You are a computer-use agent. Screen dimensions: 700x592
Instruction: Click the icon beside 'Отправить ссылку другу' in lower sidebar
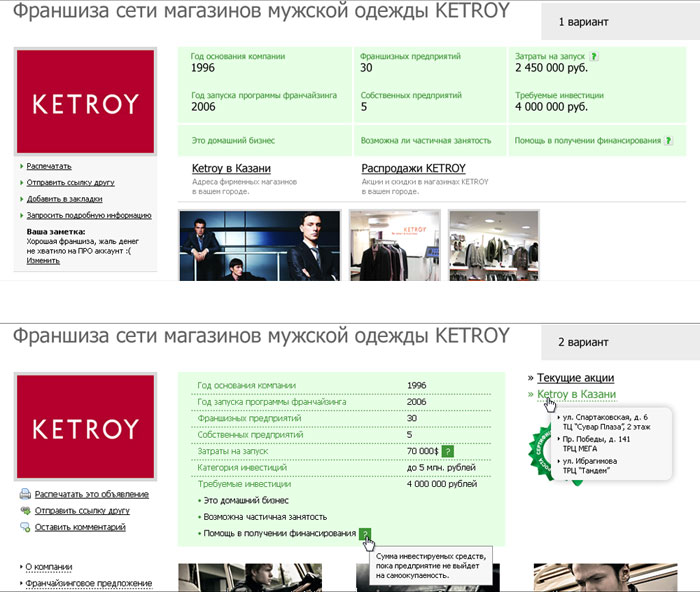(24, 510)
